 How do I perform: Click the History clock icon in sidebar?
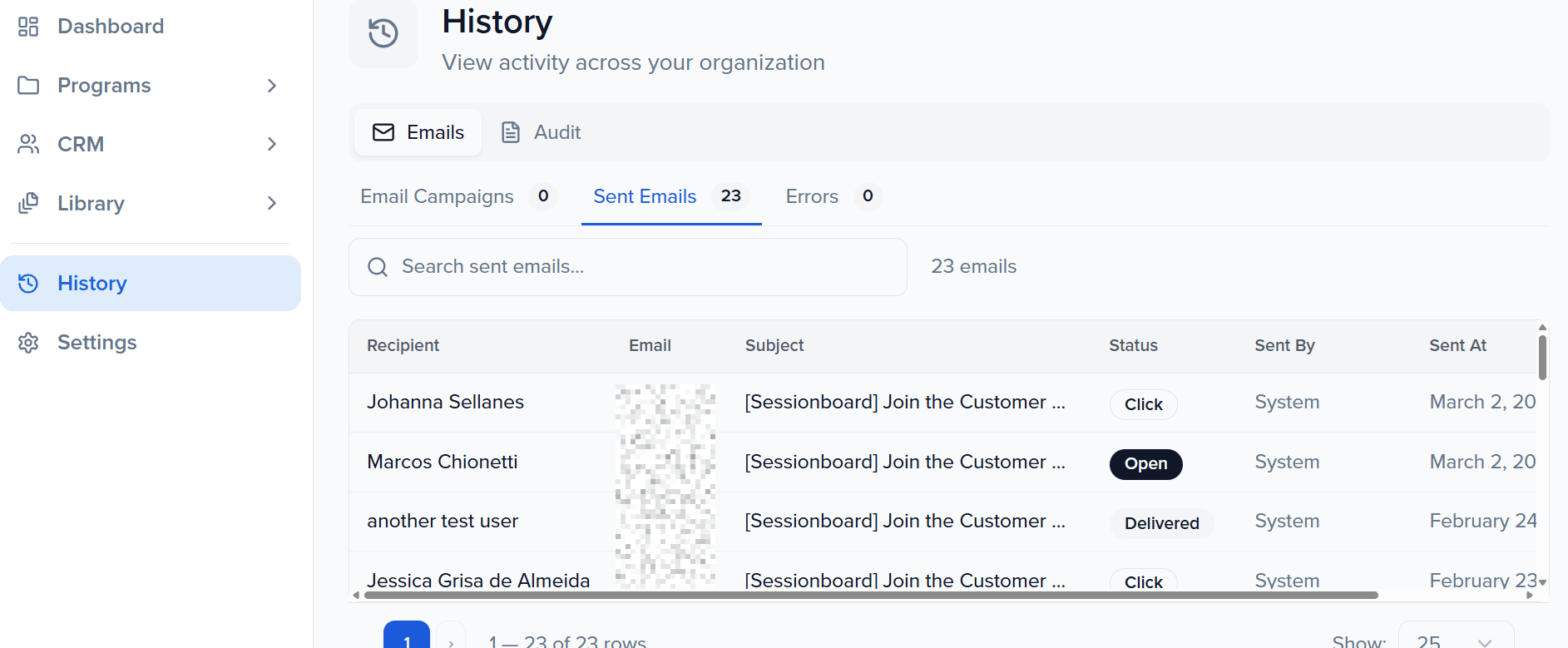click(28, 284)
